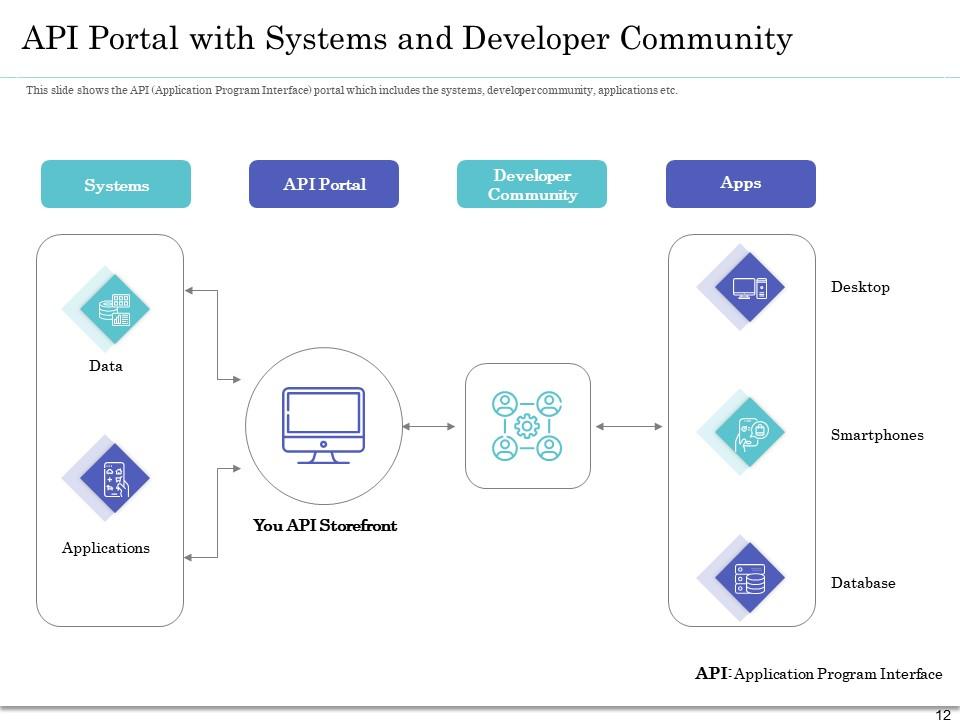Click the You API Storefront monitor icon
Viewport: 960px width, 720px height.
pos(322,425)
